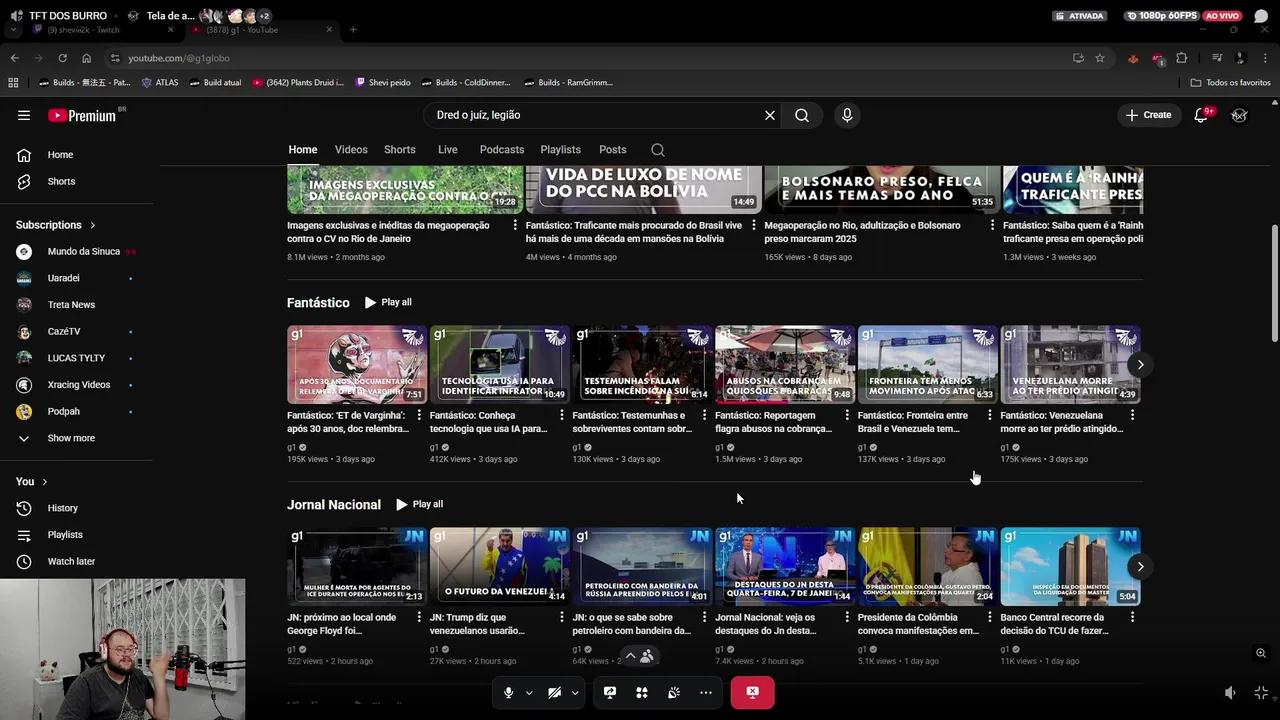Toggle fullscreen of the stream view
The height and width of the screenshot is (720, 1280).
click(1261, 692)
